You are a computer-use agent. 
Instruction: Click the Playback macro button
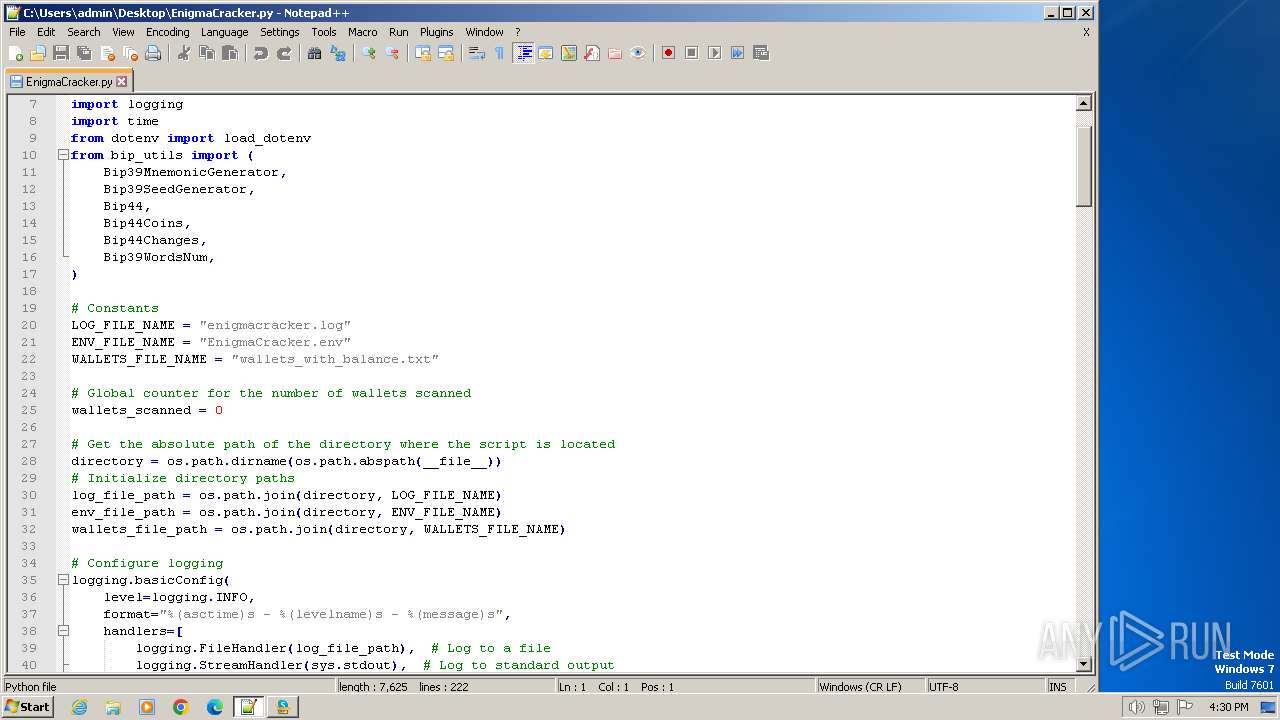[714, 53]
